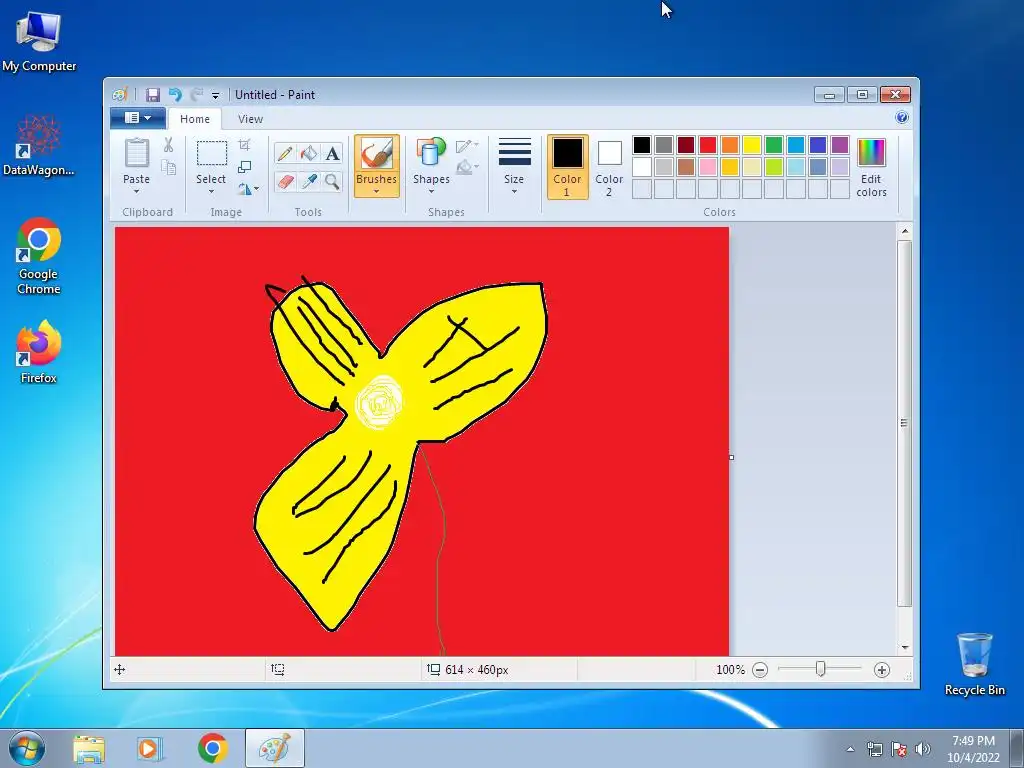This screenshot has width=1024, height=768.
Task: Click the Firefox desktop shortcut
Action: [x=39, y=351]
